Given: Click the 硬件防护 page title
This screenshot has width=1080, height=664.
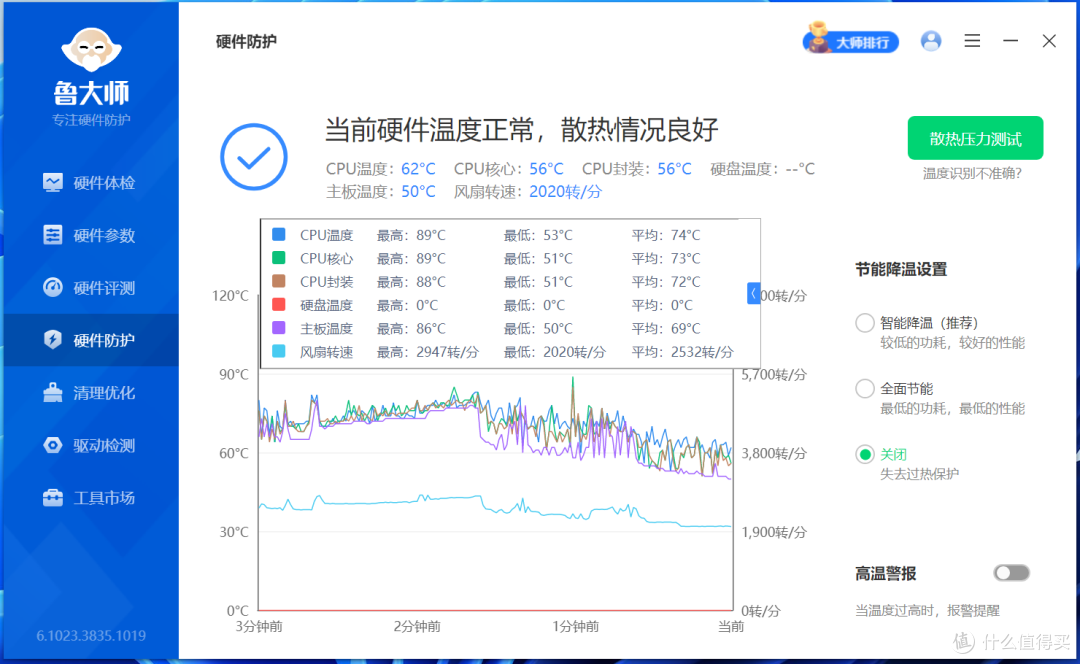Looking at the screenshot, I should 246,41.
